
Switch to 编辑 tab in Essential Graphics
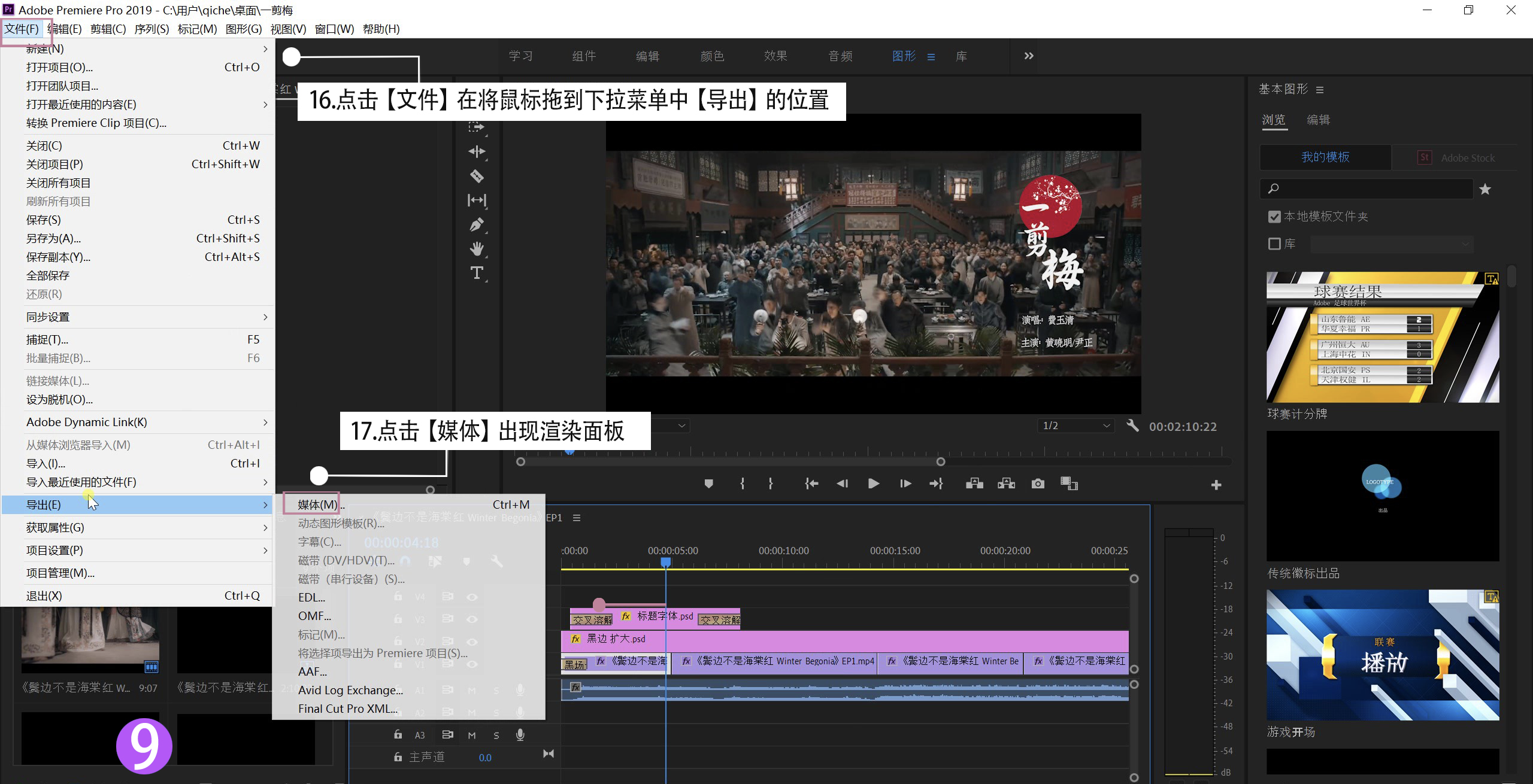pyautogui.click(x=1318, y=120)
